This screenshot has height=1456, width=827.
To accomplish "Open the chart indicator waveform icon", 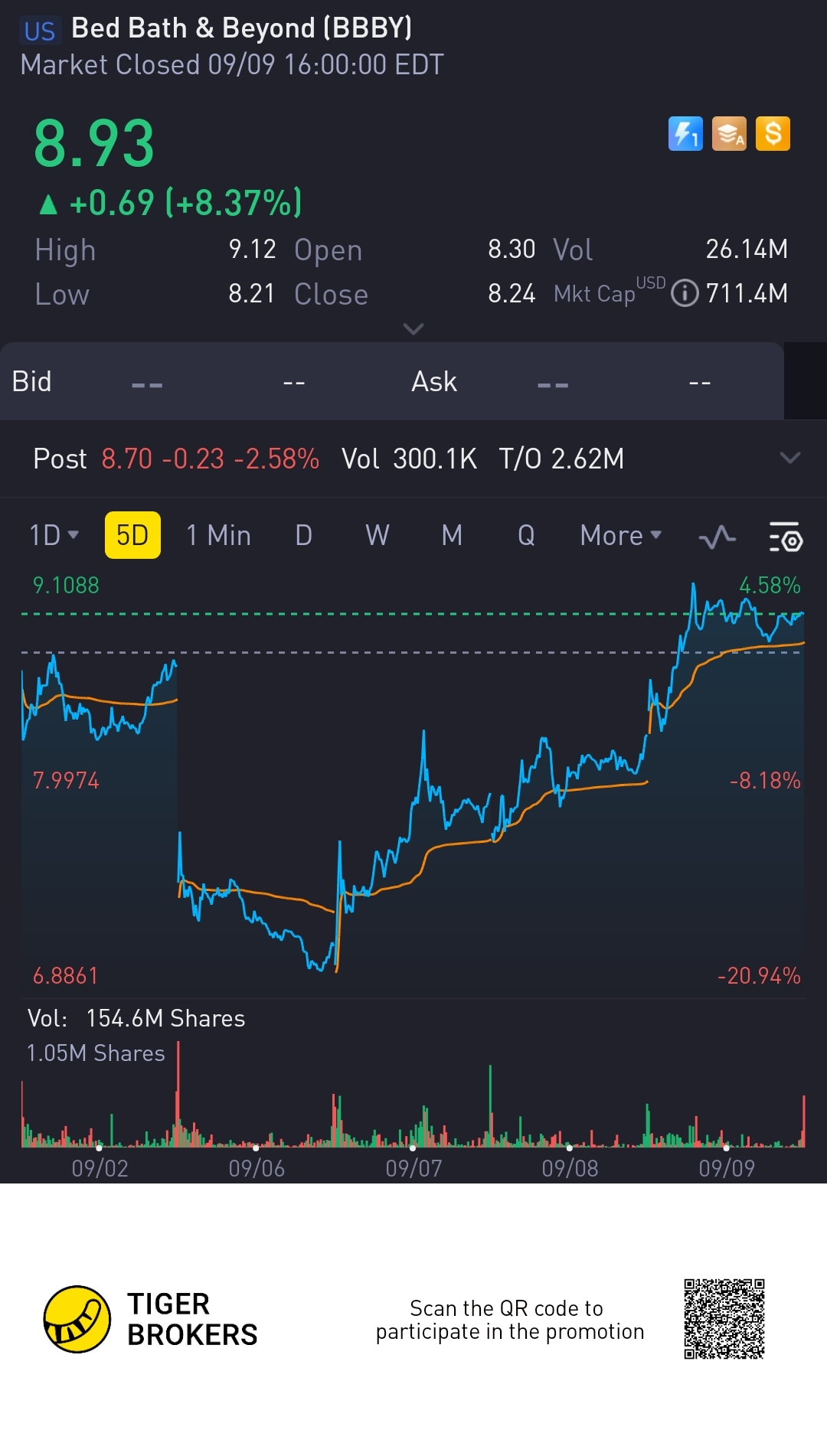I will point(717,537).
